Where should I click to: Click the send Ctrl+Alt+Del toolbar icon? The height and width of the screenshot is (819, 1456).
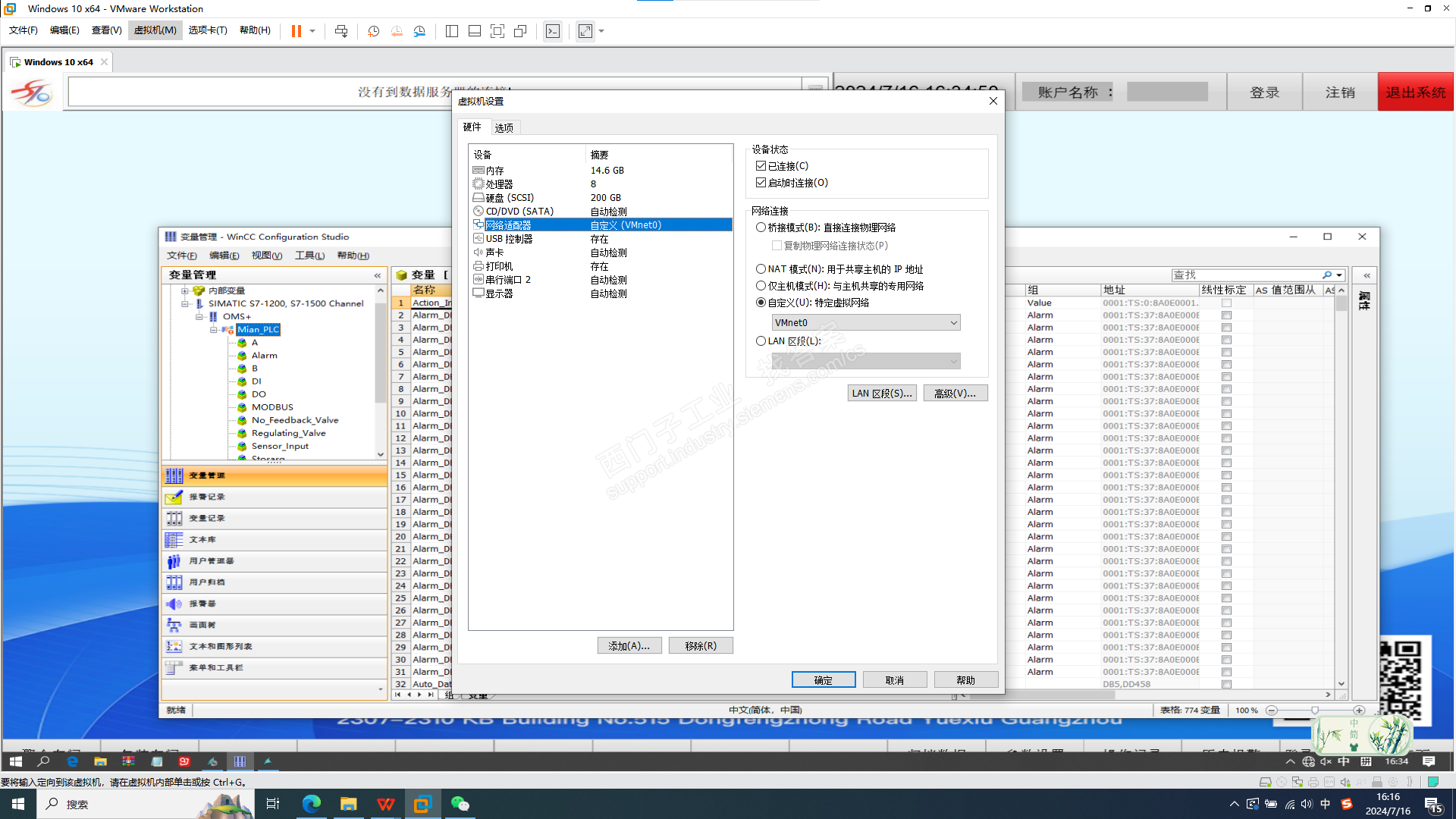click(x=341, y=31)
